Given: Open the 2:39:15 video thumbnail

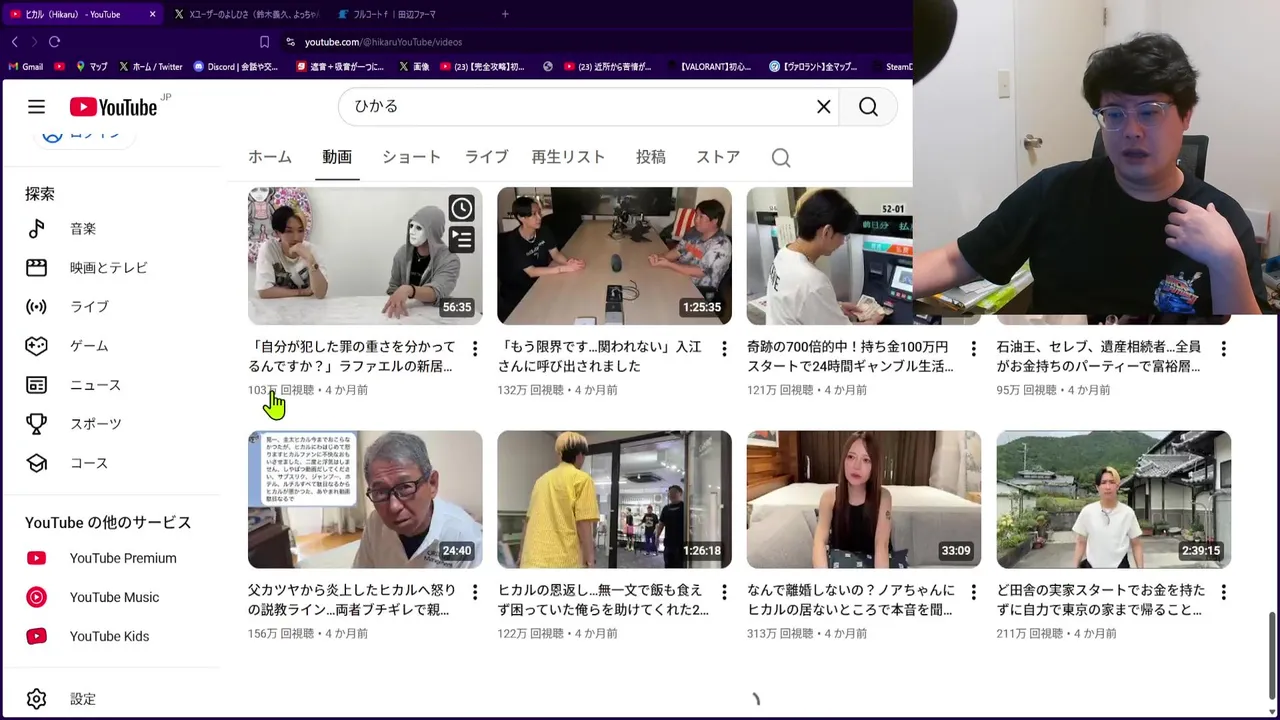Looking at the screenshot, I should pos(1114,499).
